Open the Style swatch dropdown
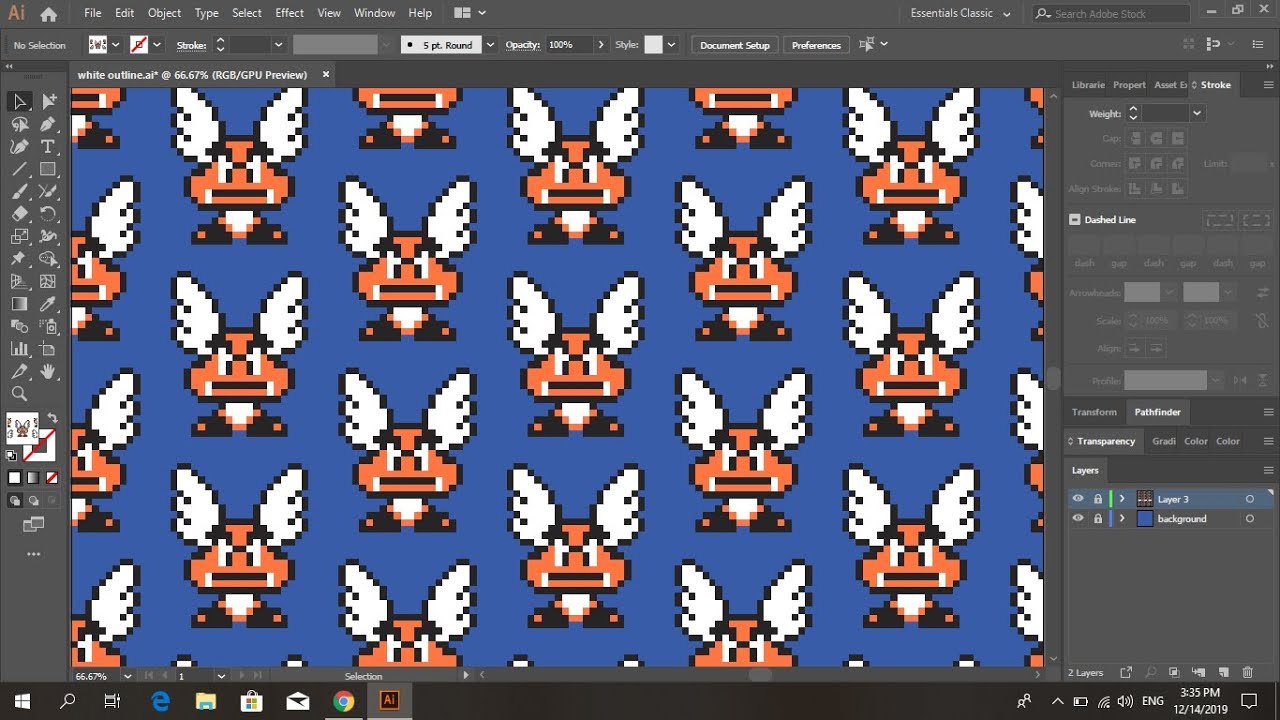Viewport: 1280px width, 720px height. point(672,45)
